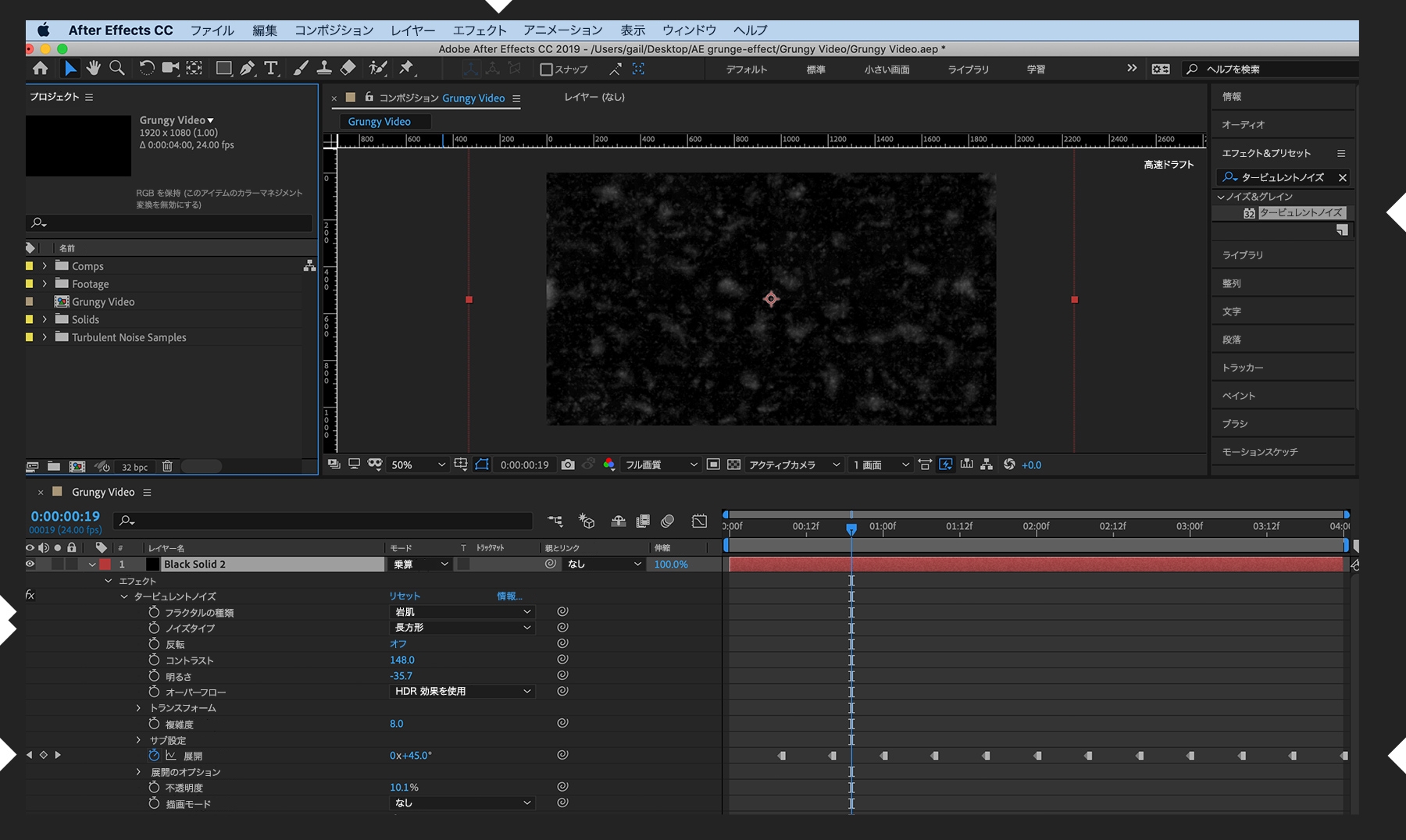Delete selected project item with trash icon
The height and width of the screenshot is (840, 1406).
click(167, 467)
